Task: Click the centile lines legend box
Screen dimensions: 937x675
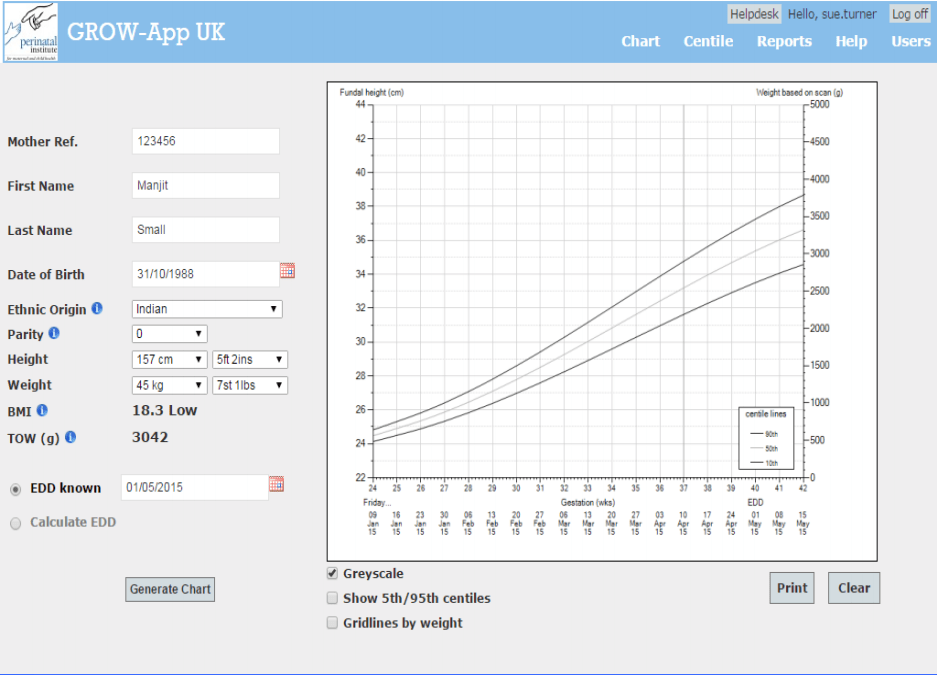Action: pos(766,438)
